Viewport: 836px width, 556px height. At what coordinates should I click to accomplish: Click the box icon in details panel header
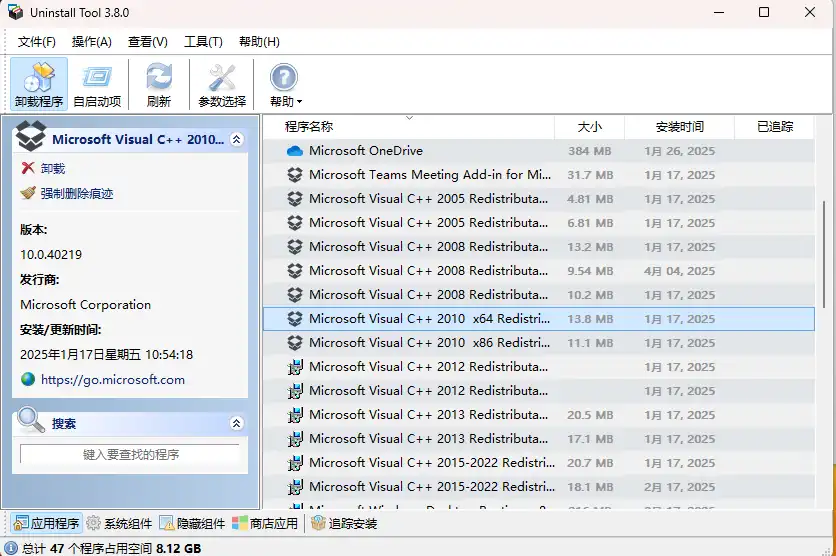[30, 136]
